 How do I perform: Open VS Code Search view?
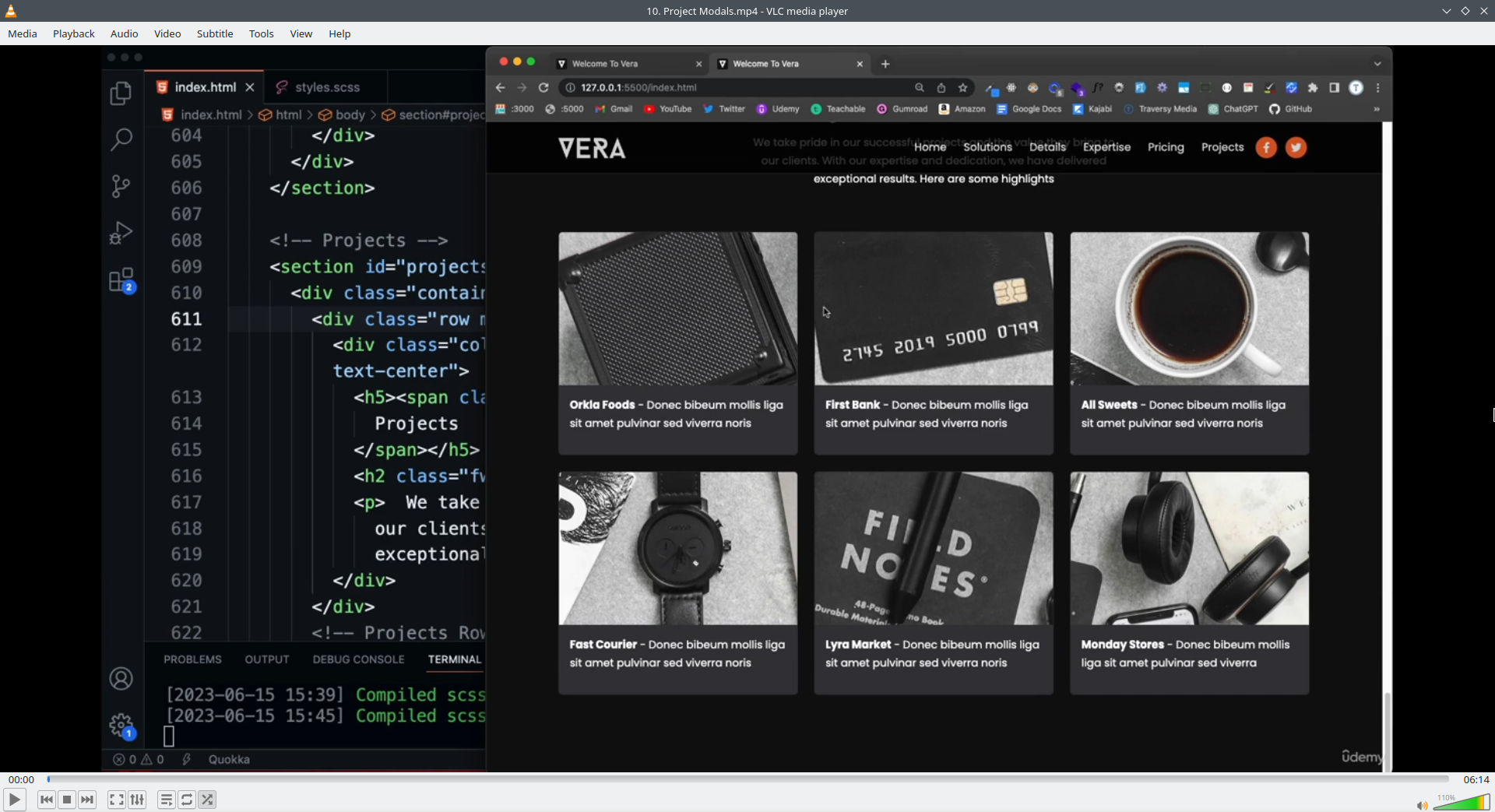[121, 139]
